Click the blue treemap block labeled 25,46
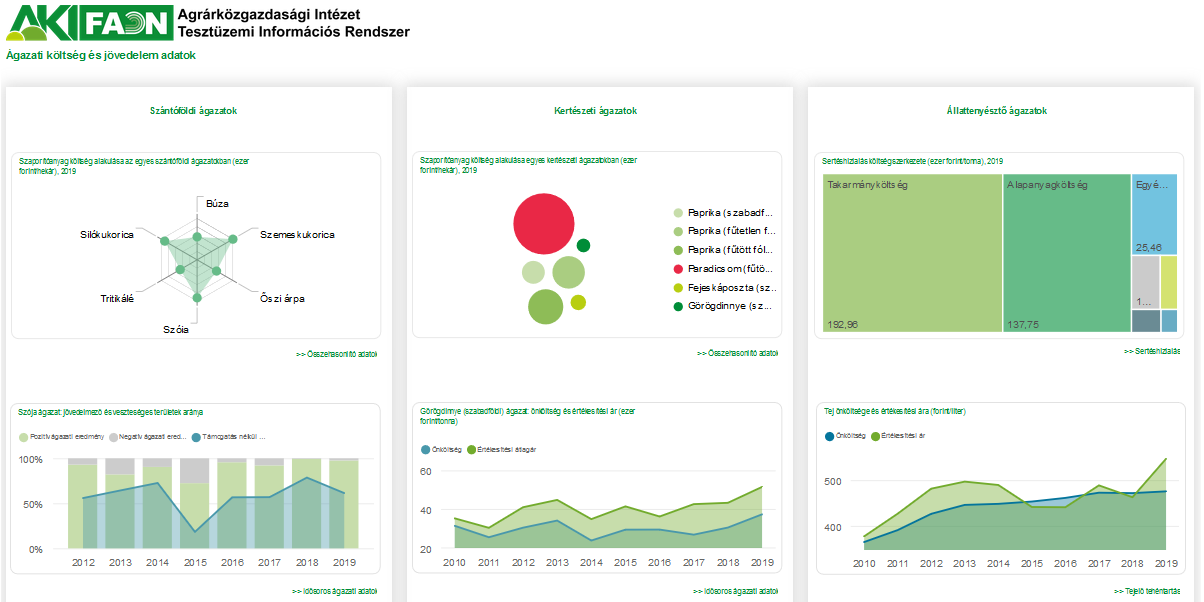This screenshot has height=602, width=1204. tap(1153, 214)
